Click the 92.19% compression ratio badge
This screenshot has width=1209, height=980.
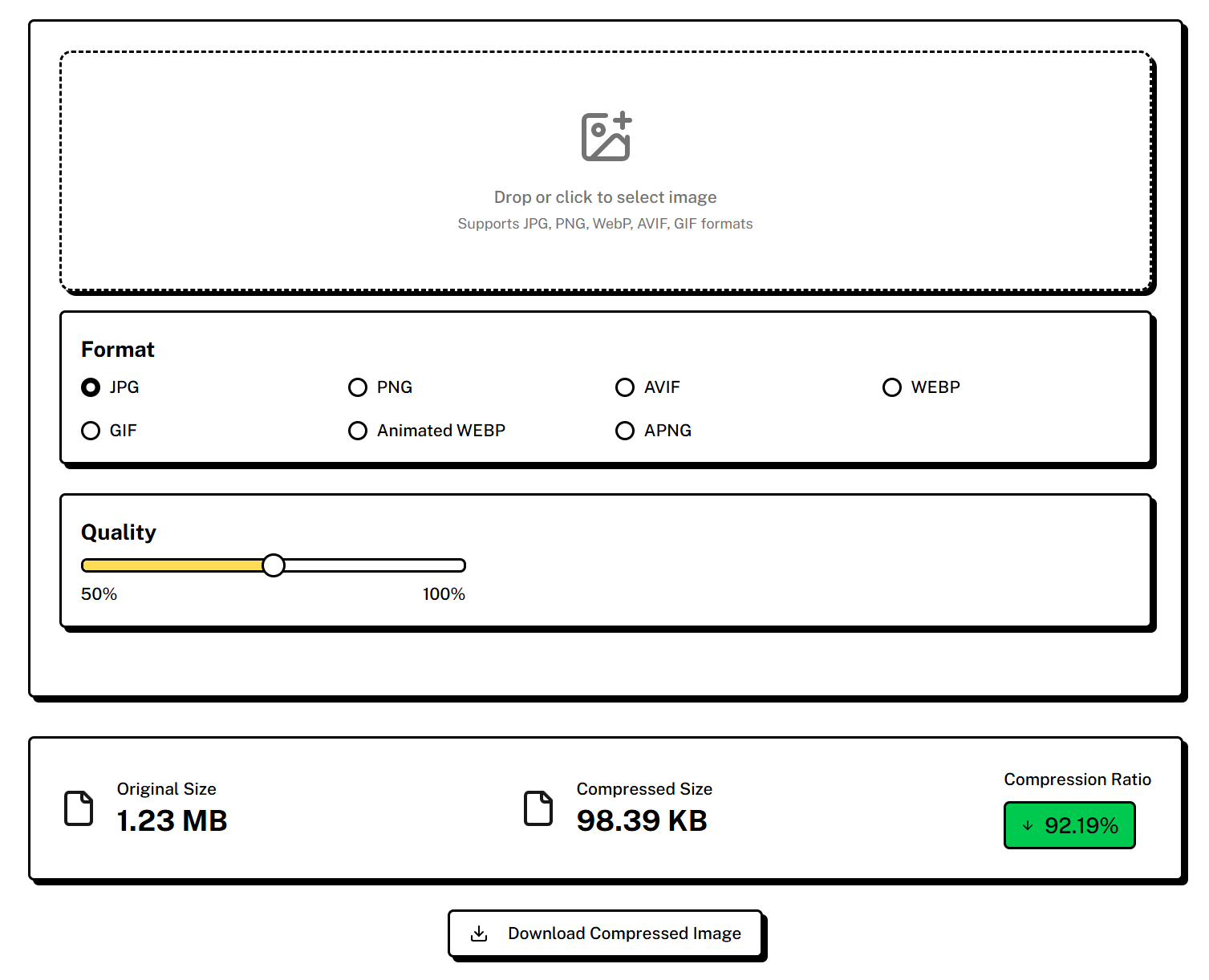1069,825
